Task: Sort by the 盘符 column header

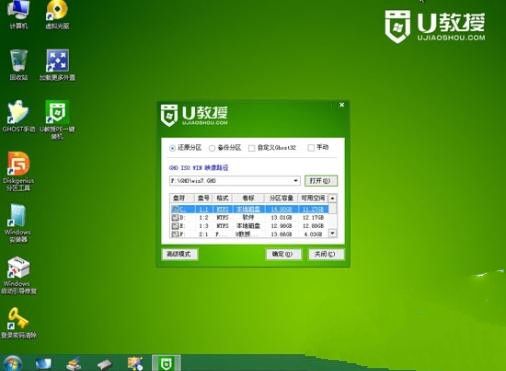Action: click(182, 198)
